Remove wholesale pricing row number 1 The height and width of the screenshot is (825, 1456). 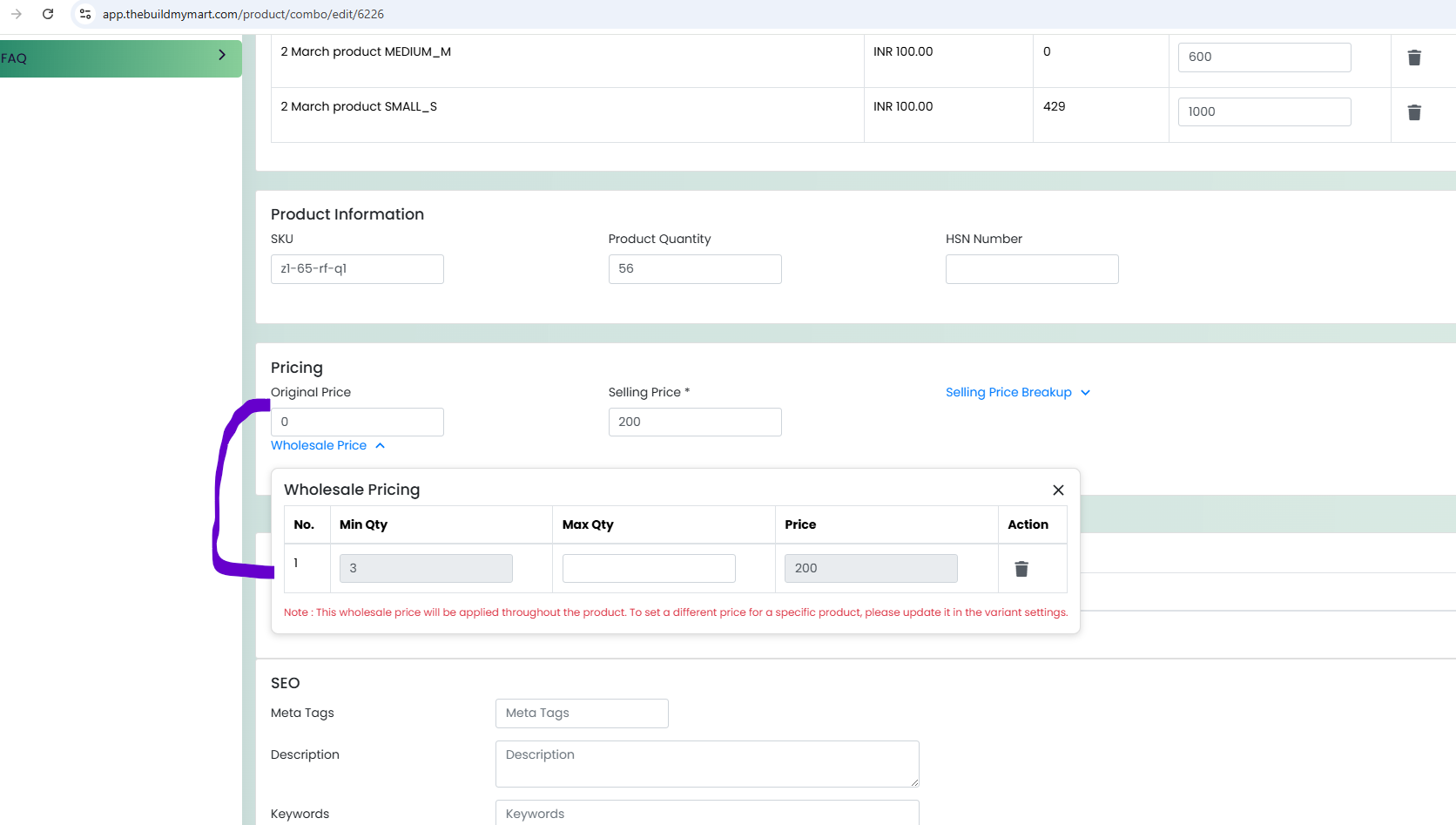[x=1021, y=569]
